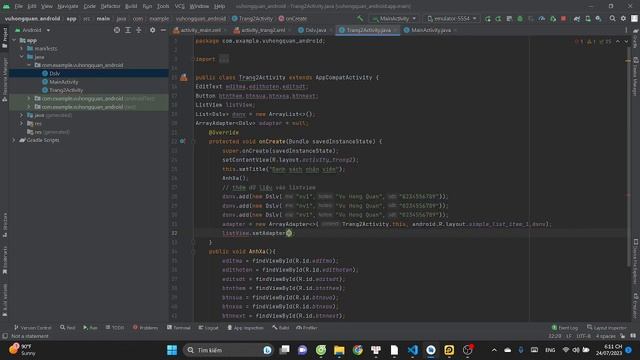
Task: Open the SDK Manager toolbar icon
Action: click(598, 18)
